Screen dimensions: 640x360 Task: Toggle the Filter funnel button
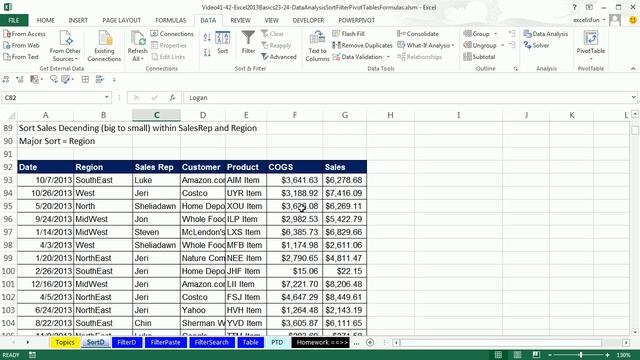click(x=248, y=42)
